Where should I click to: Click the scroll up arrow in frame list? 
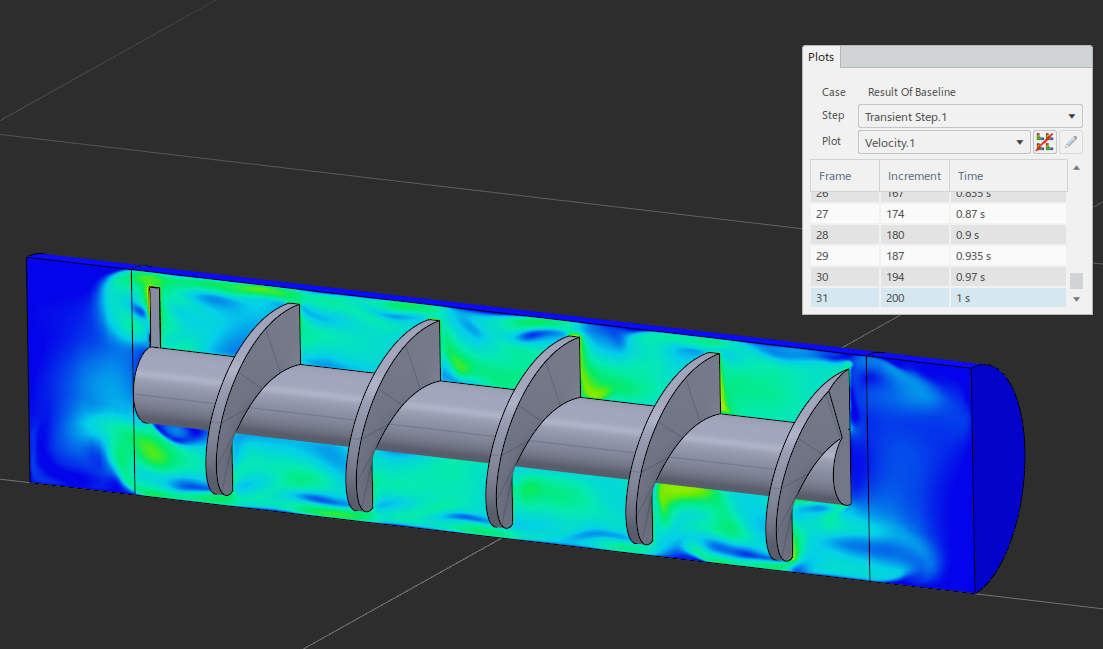[x=1076, y=168]
